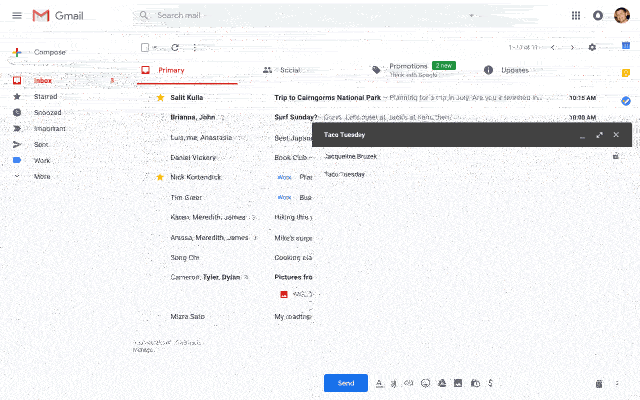Open the Snoozed folder

click(x=47, y=113)
